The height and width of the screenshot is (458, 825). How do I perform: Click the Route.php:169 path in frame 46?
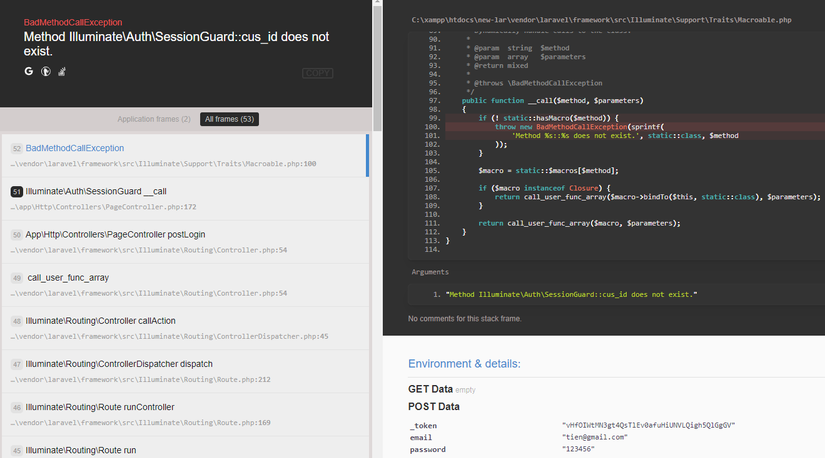tap(140, 423)
